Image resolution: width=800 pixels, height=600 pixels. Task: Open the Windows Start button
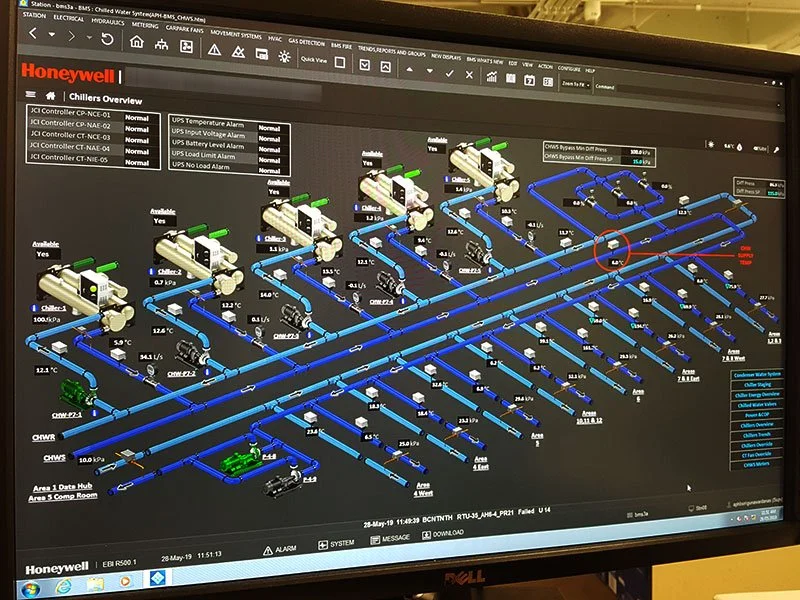(x=29, y=588)
